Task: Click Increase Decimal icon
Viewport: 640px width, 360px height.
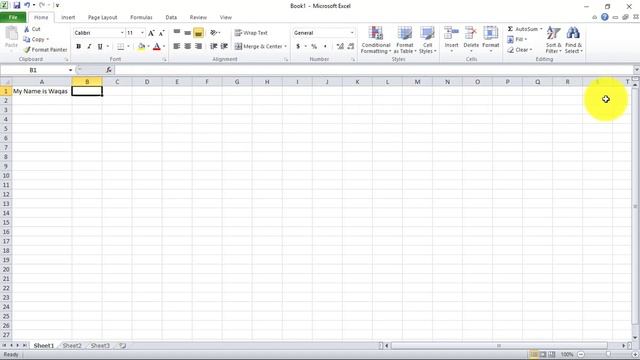Action: click(x=340, y=47)
